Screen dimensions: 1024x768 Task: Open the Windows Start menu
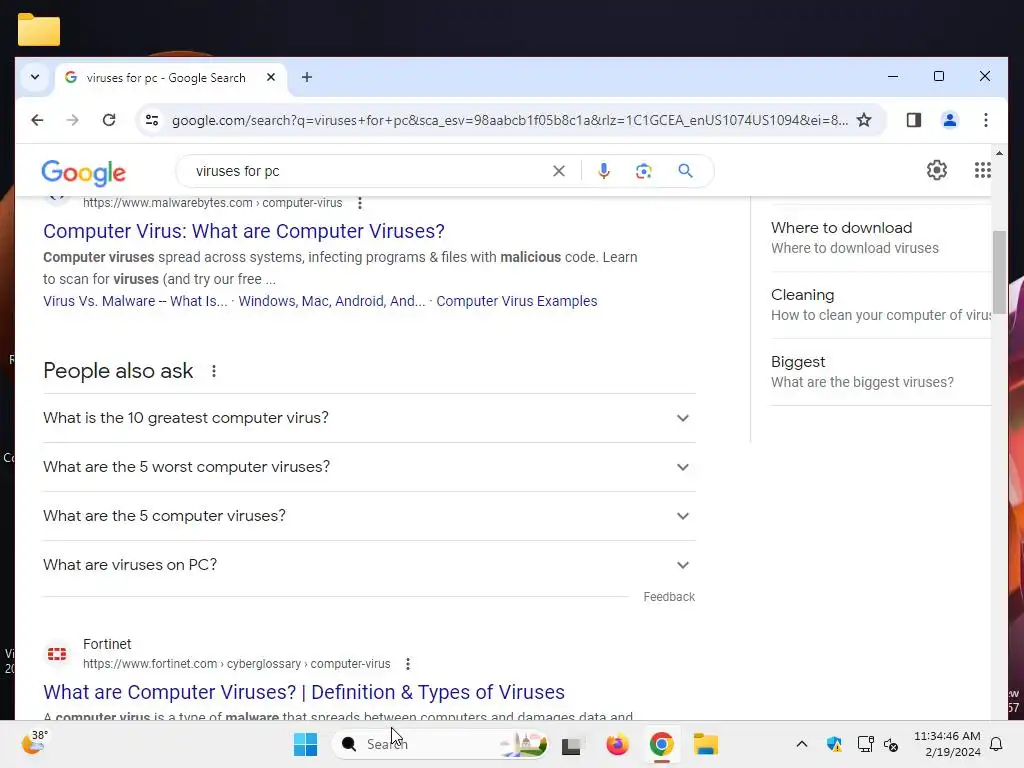tap(306, 744)
